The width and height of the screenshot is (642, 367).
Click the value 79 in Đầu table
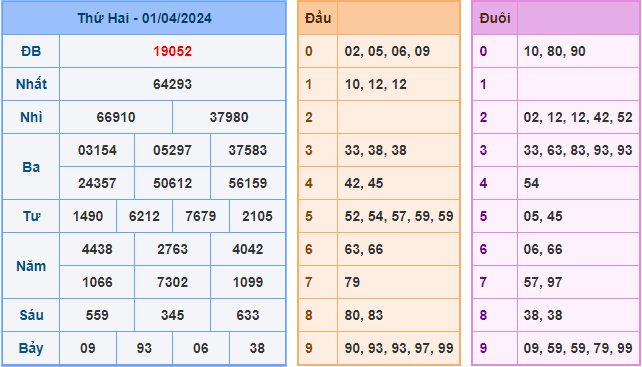pyautogui.click(x=353, y=283)
